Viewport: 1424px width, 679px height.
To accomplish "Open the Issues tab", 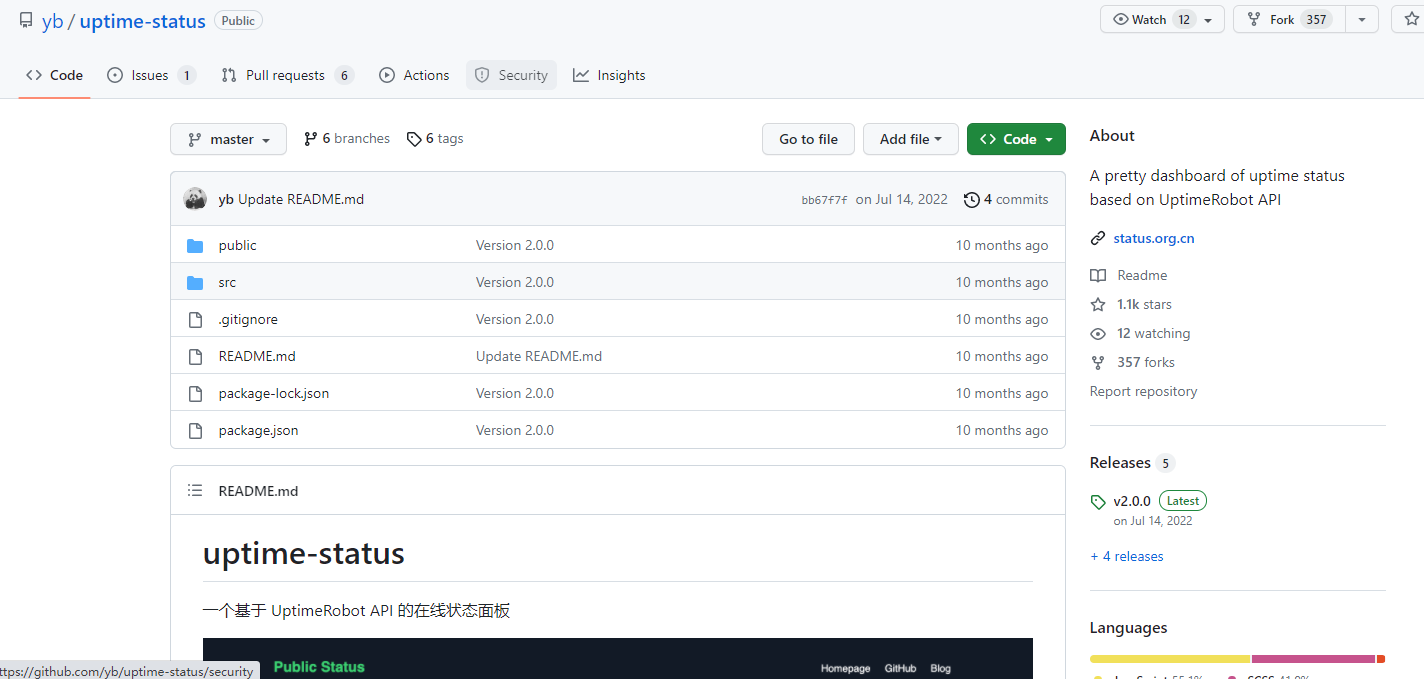I will (151, 75).
